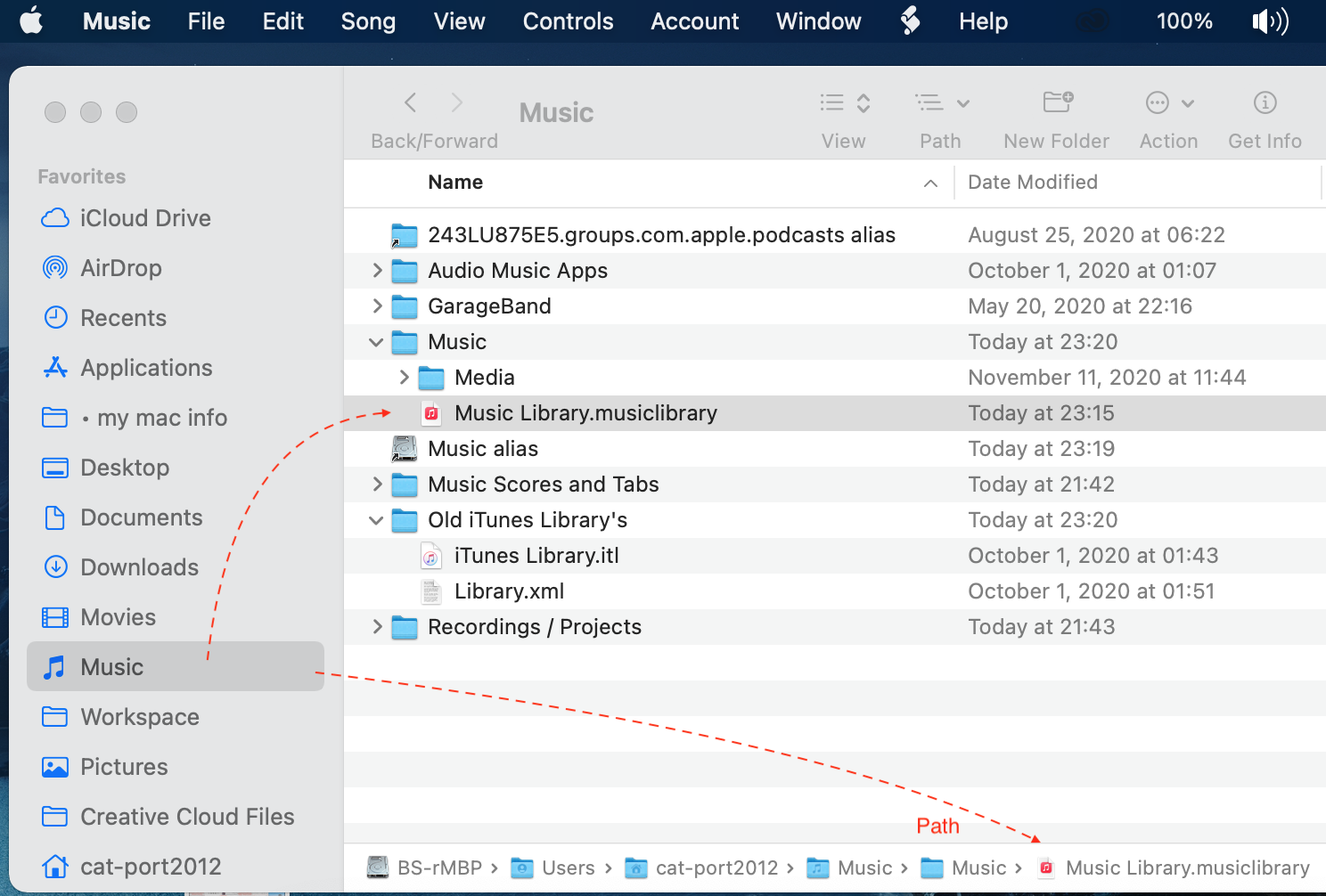1326x896 pixels.
Task: Click Music Library.musiclibrary in path bar
Action: point(1174,867)
